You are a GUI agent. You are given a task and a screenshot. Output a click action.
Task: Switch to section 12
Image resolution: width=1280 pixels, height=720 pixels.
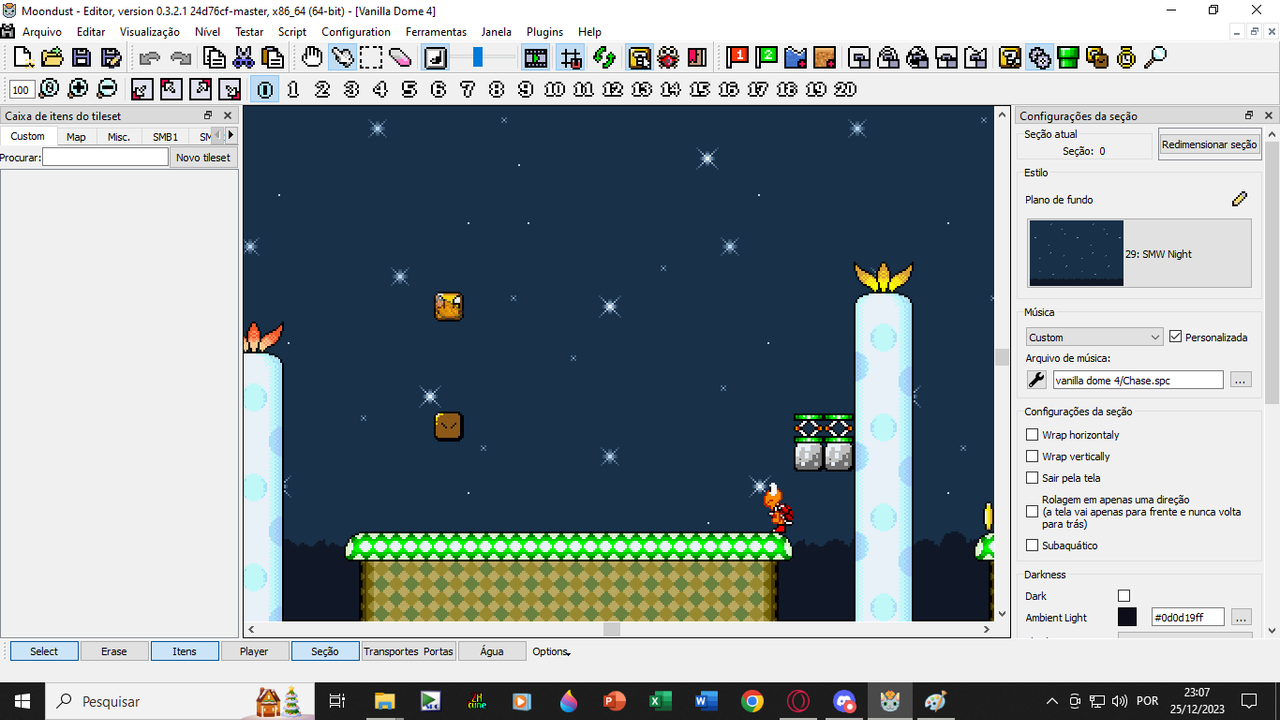pos(613,89)
